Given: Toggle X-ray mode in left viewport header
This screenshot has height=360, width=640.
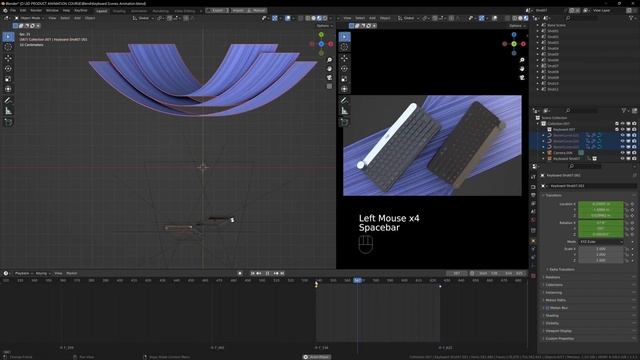Looking at the screenshot, I should [x=301, y=18].
